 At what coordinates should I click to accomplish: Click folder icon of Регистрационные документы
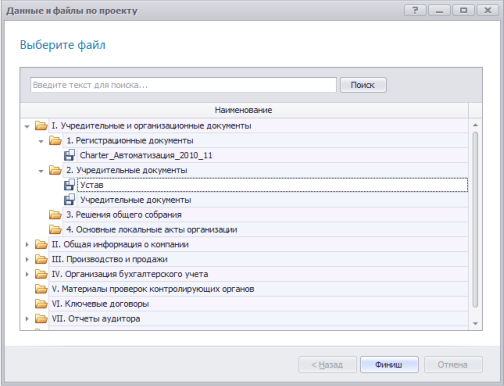coord(55,141)
